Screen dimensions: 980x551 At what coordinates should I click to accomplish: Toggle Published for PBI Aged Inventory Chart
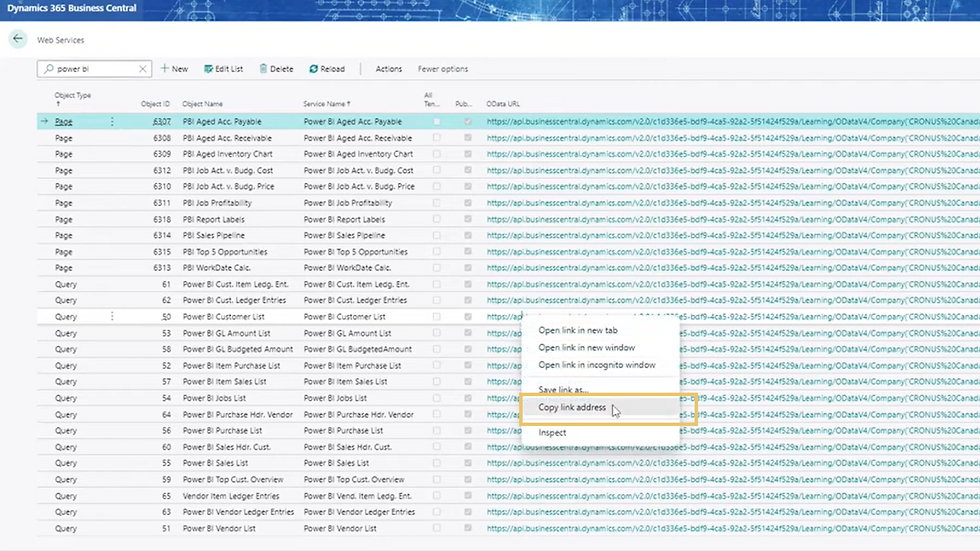point(468,154)
